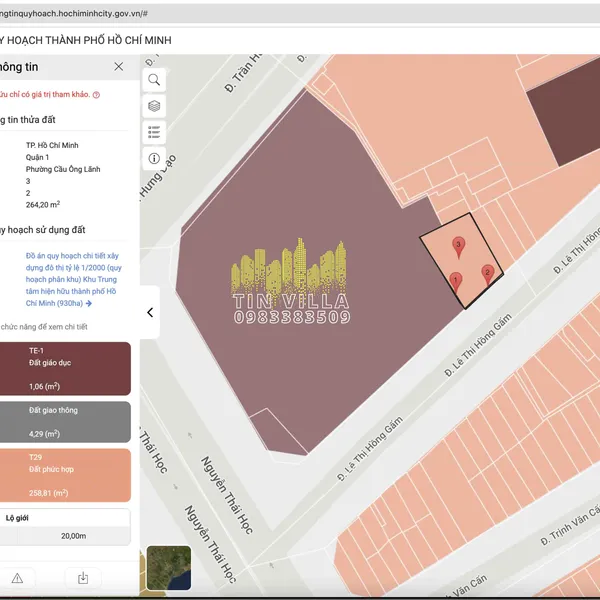Viewport: 600px width, 600px height.
Task: Open the map layers panel
Action: pyautogui.click(x=154, y=106)
